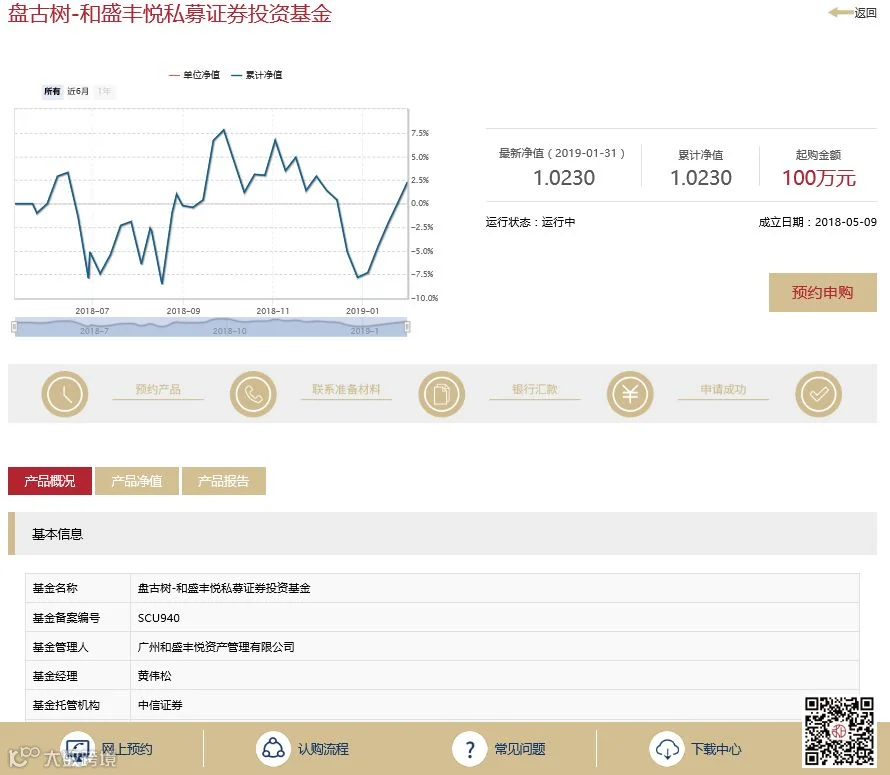This screenshot has height=775, width=890.
Task: Click 联系准备材料 step label
Action: tap(346, 389)
